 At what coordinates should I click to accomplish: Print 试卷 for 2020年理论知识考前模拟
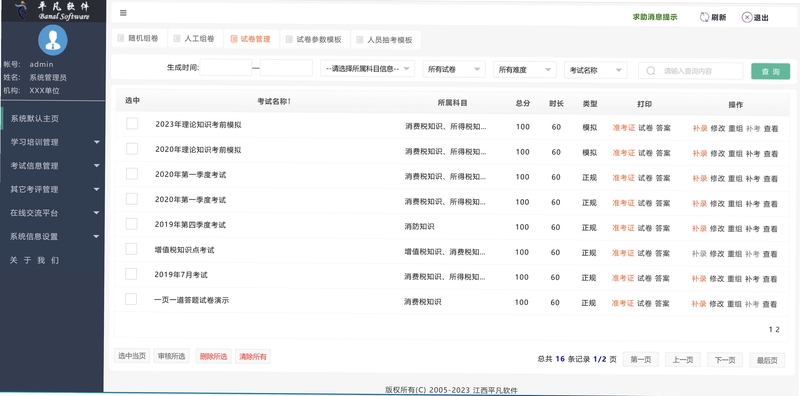point(645,153)
